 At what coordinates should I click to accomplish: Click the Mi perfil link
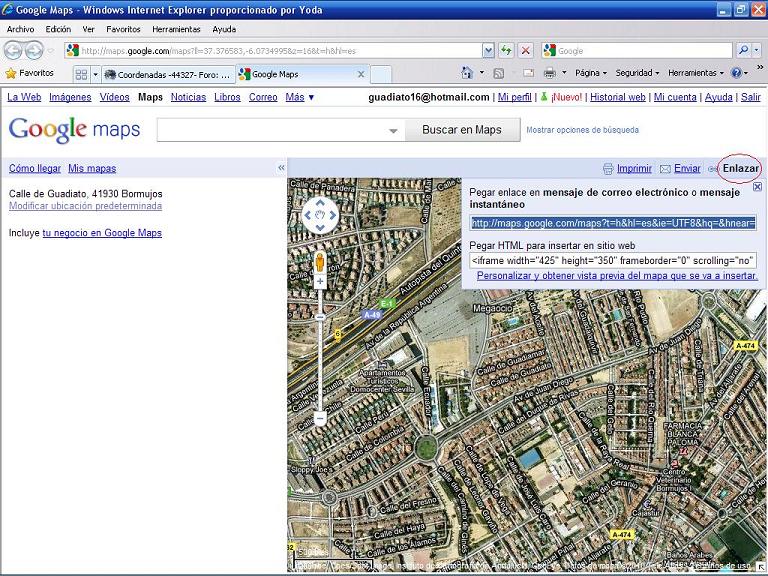(x=514, y=97)
